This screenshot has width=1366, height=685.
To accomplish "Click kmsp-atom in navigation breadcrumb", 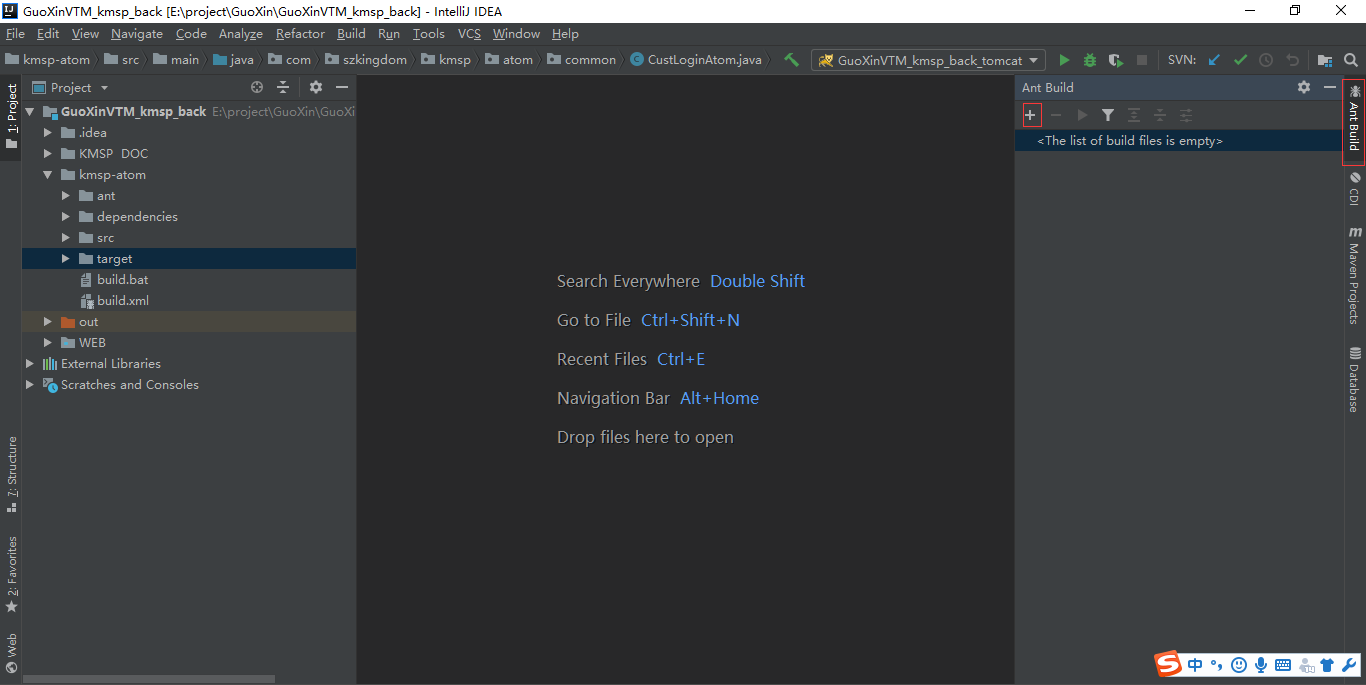I will click(x=48, y=60).
